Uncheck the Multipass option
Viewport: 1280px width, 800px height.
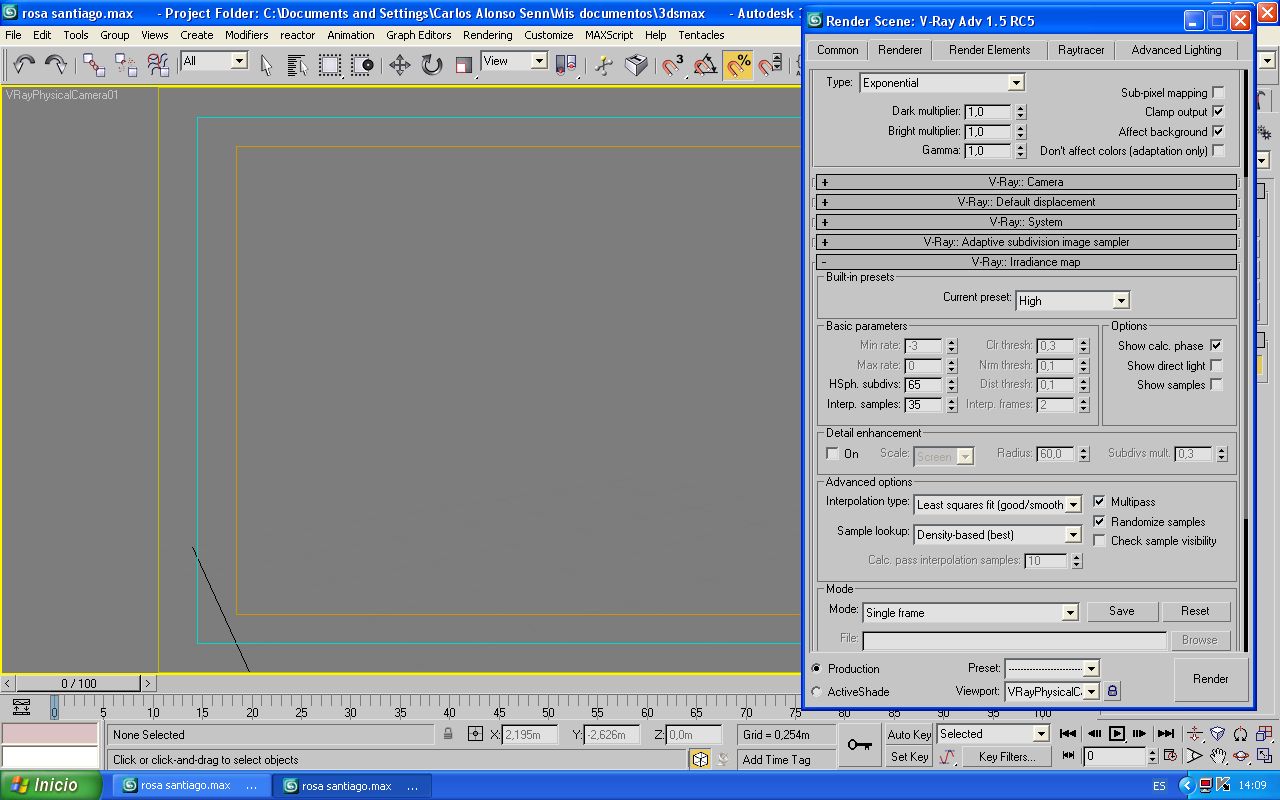point(1099,502)
